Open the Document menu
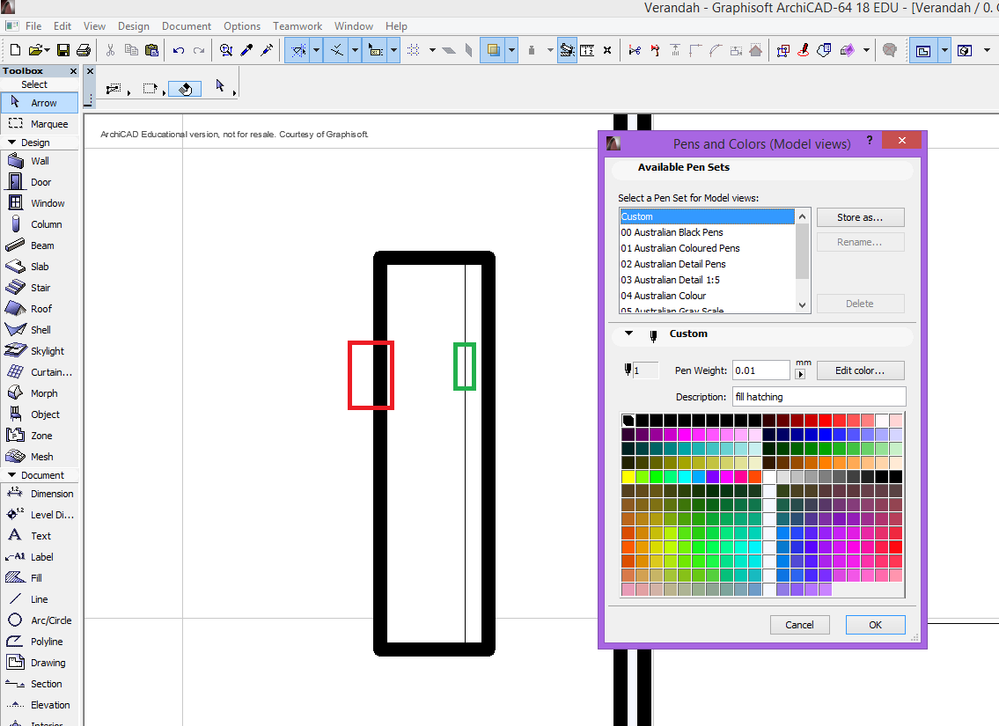The height and width of the screenshot is (726, 999). pyautogui.click(x=186, y=26)
